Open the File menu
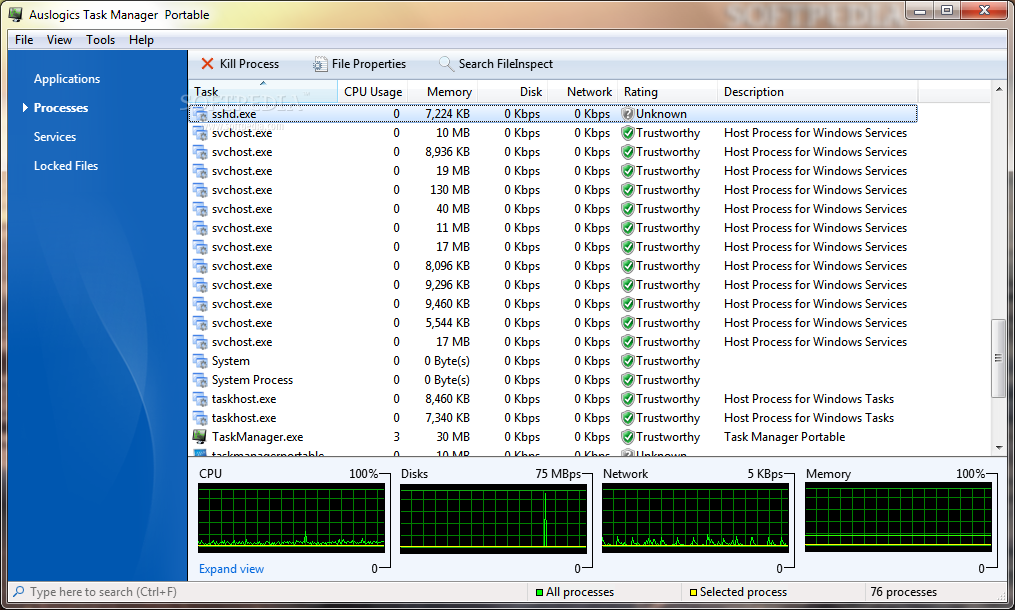Image resolution: width=1015 pixels, height=610 pixels. coord(24,40)
